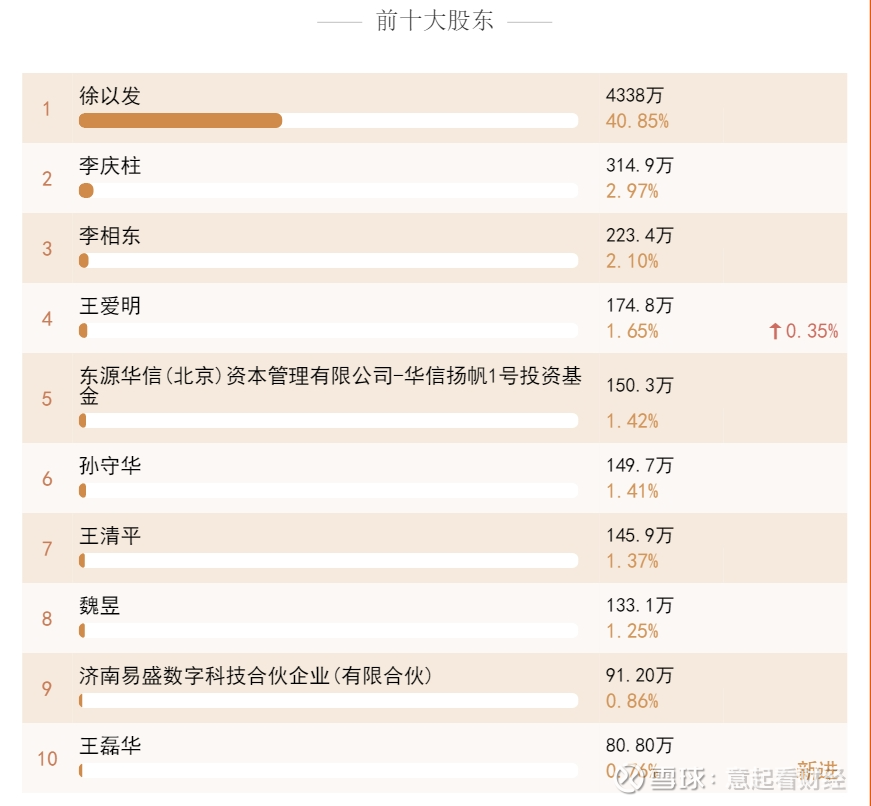871x806 pixels.
Task: Click the 新进 tag on row 10
Action: click(x=817, y=770)
